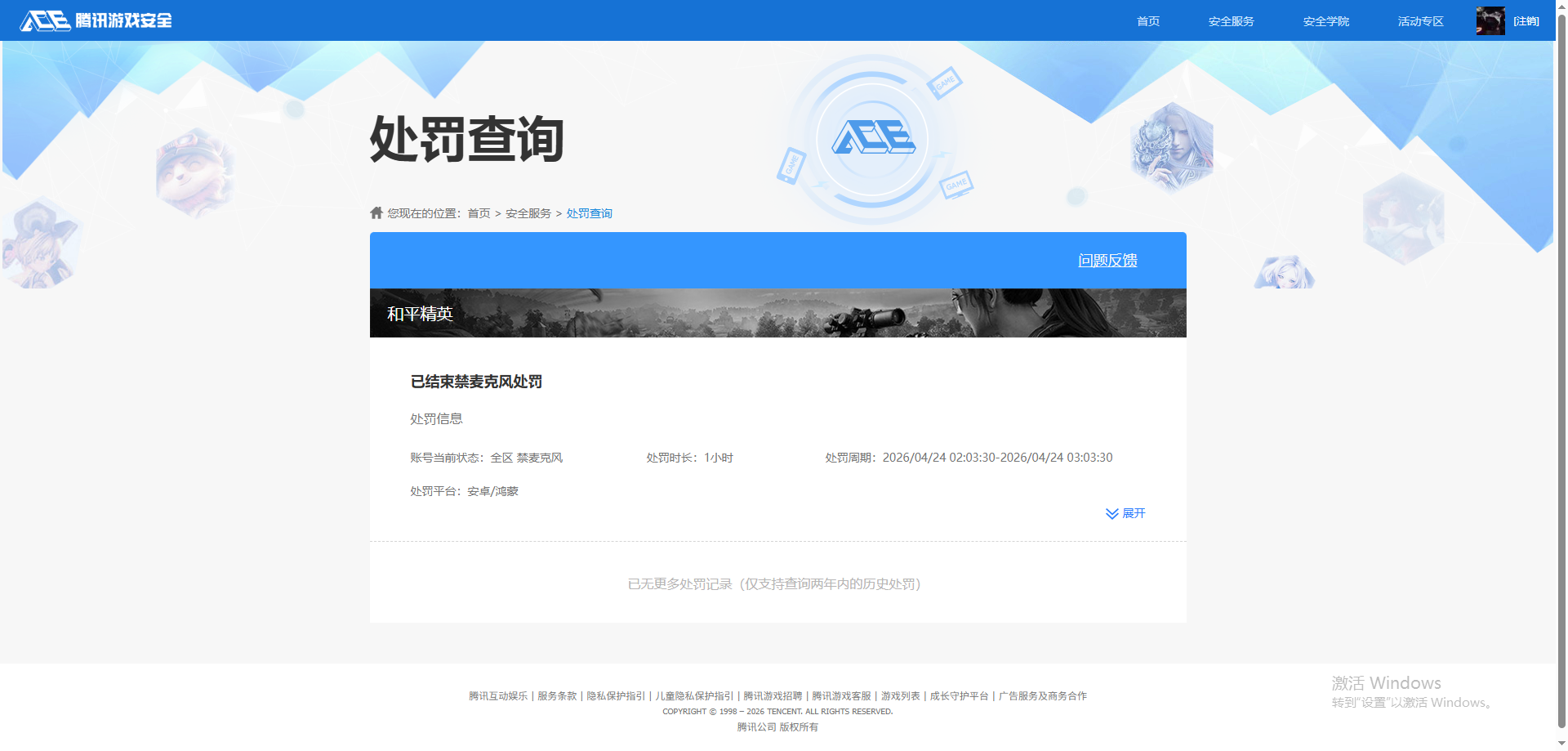Open the 活动专区 navigation menu
The image size is (1568, 751).
click(x=1420, y=21)
